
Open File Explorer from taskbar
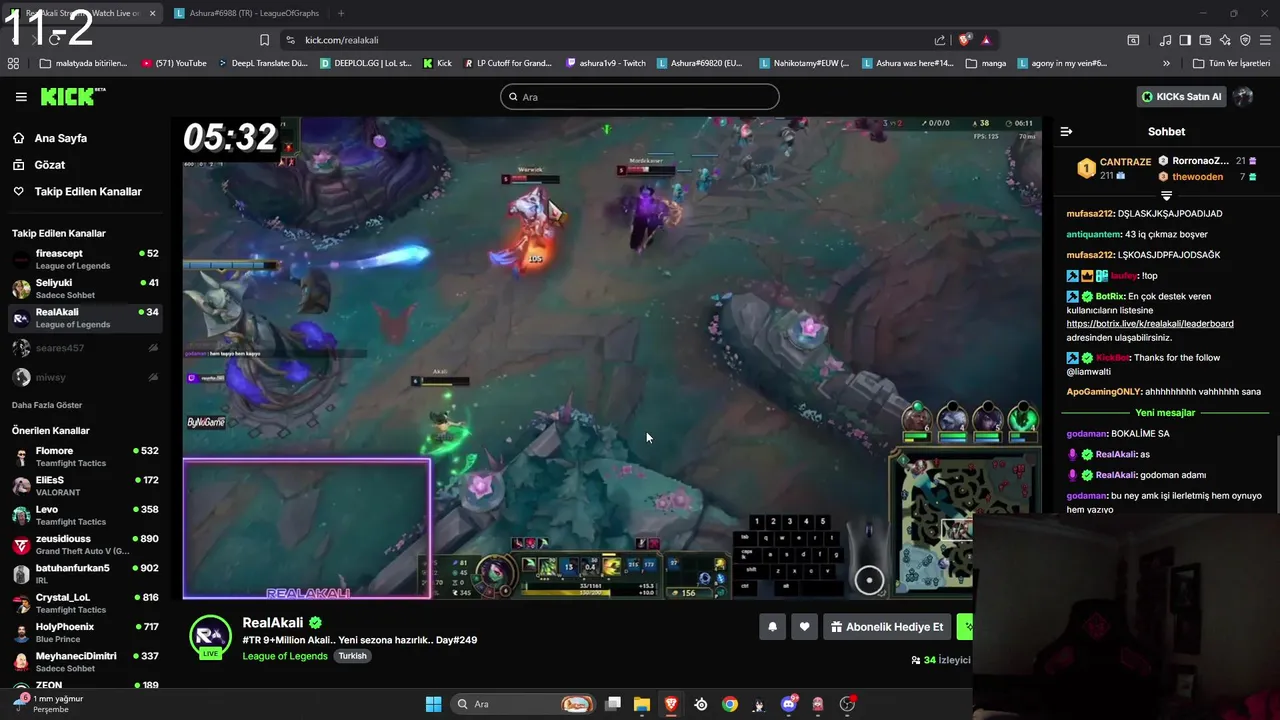click(642, 704)
